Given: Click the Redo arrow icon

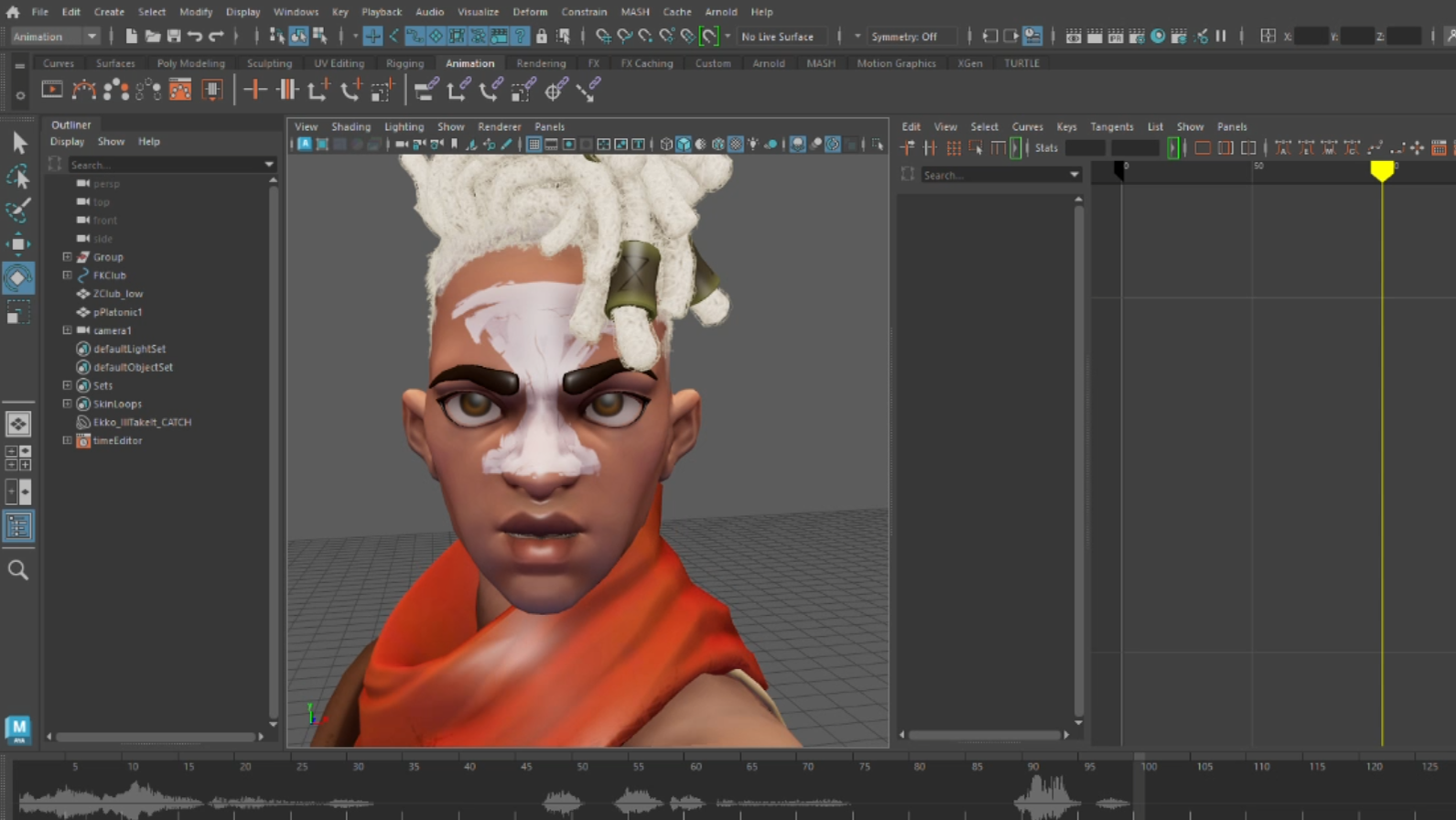Looking at the screenshot, I should [x=216, y=37].
